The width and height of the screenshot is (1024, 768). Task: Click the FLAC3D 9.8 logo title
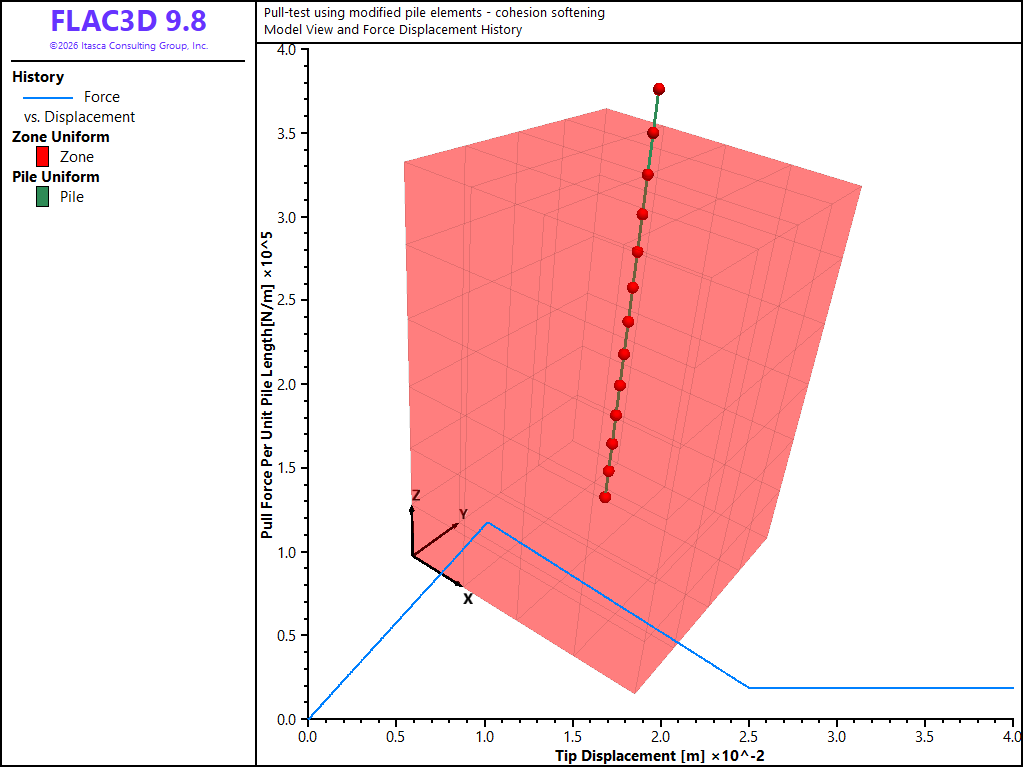(x=129, y=21)
